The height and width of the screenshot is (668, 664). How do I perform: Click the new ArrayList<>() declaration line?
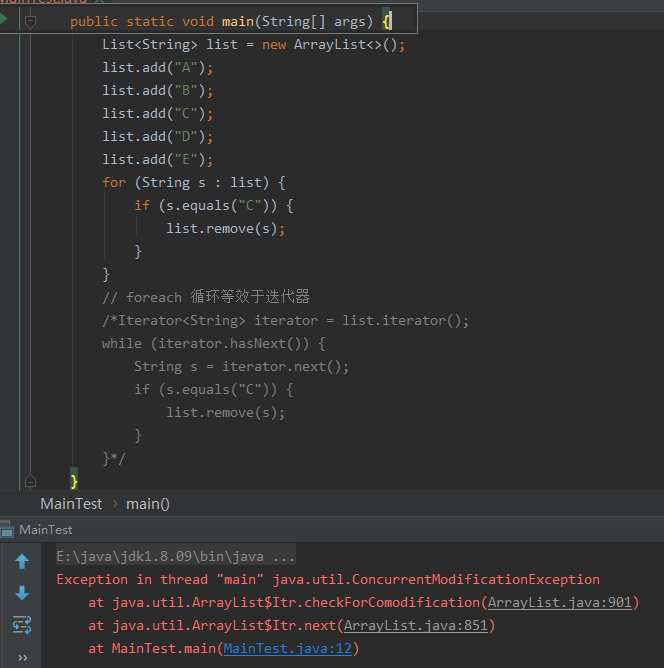tap(253, 44)
